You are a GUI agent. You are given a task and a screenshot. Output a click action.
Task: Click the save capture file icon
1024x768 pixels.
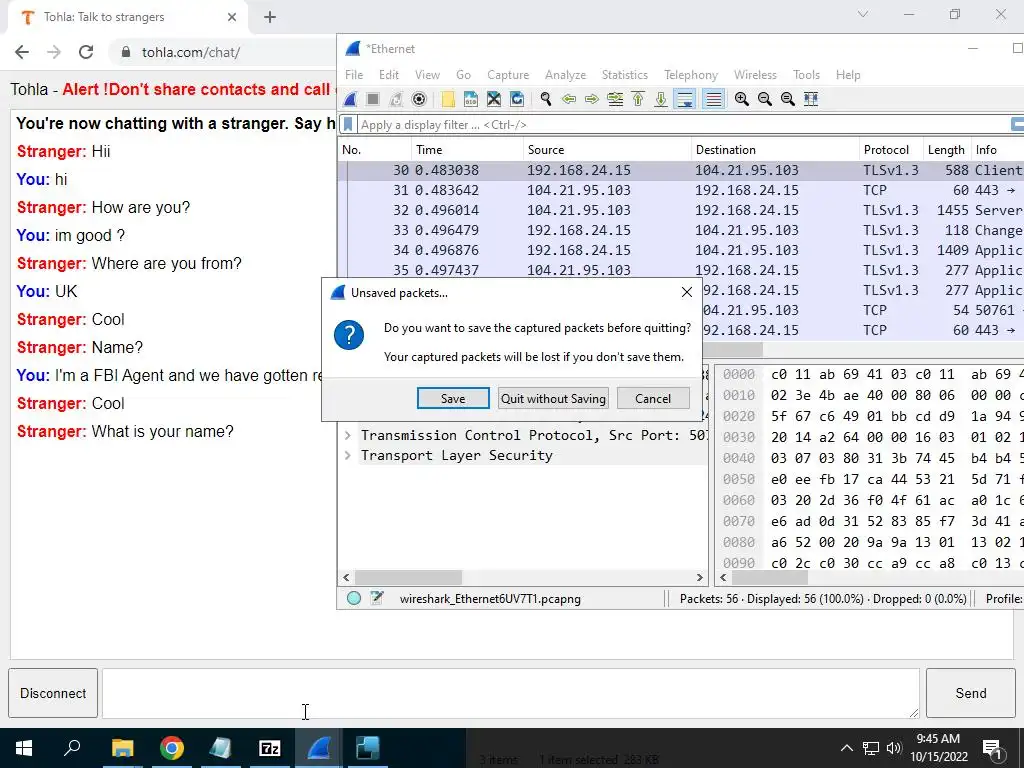tap(471, 99)
